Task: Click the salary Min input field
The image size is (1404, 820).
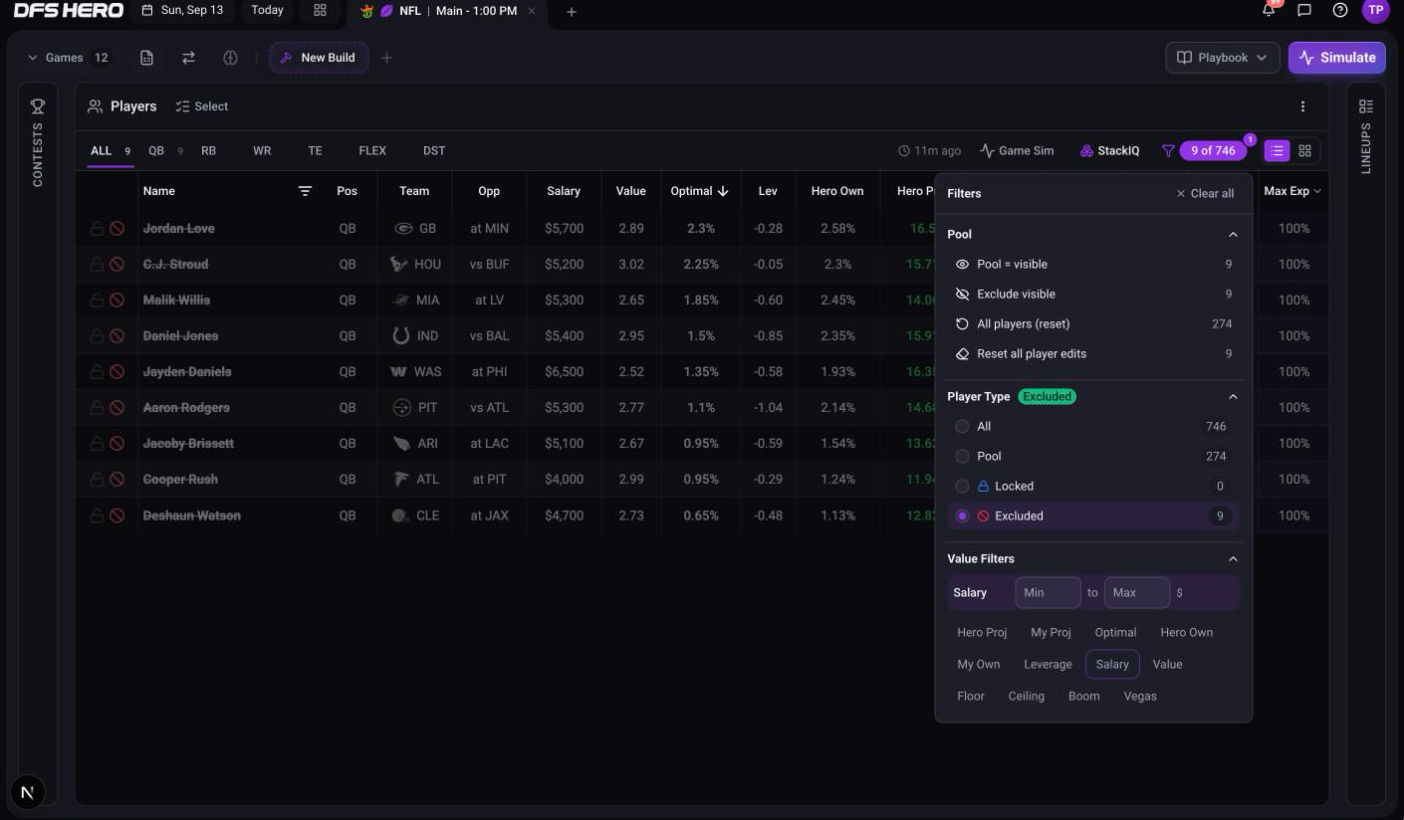Action: coord(1048,593)
